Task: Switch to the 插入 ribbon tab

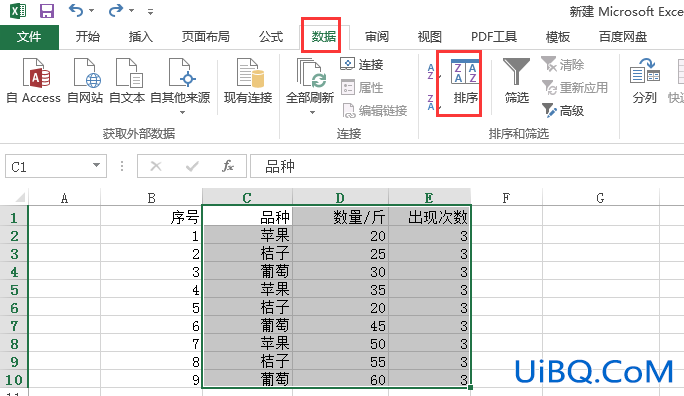Action: click(x=140, y=37)
